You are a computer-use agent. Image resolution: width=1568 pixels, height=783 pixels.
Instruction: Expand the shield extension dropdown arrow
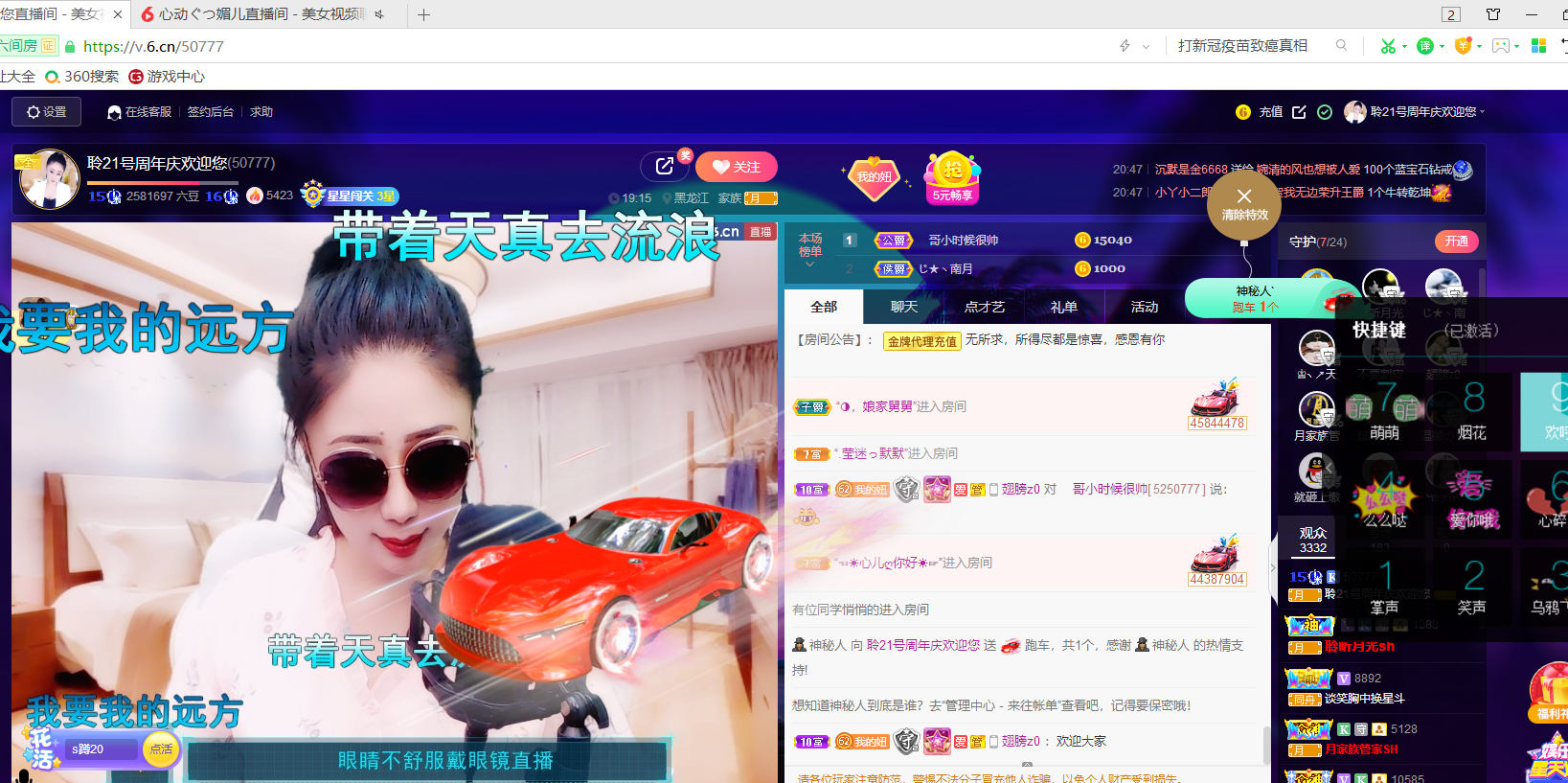tap(1479, 46)
